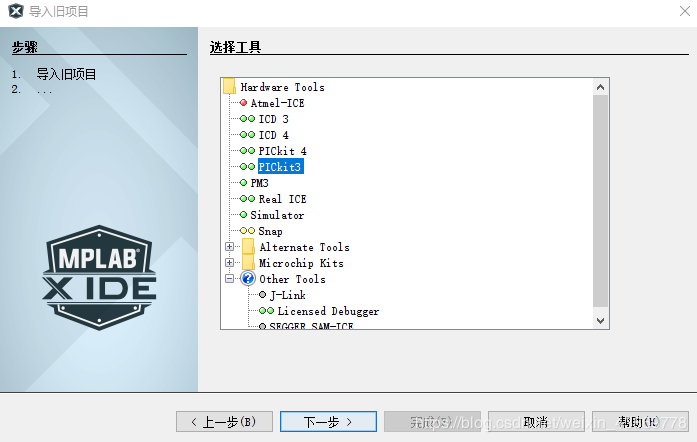Click the scroll up arrow of tool list

pyautogui.click(x=601, y=87)
